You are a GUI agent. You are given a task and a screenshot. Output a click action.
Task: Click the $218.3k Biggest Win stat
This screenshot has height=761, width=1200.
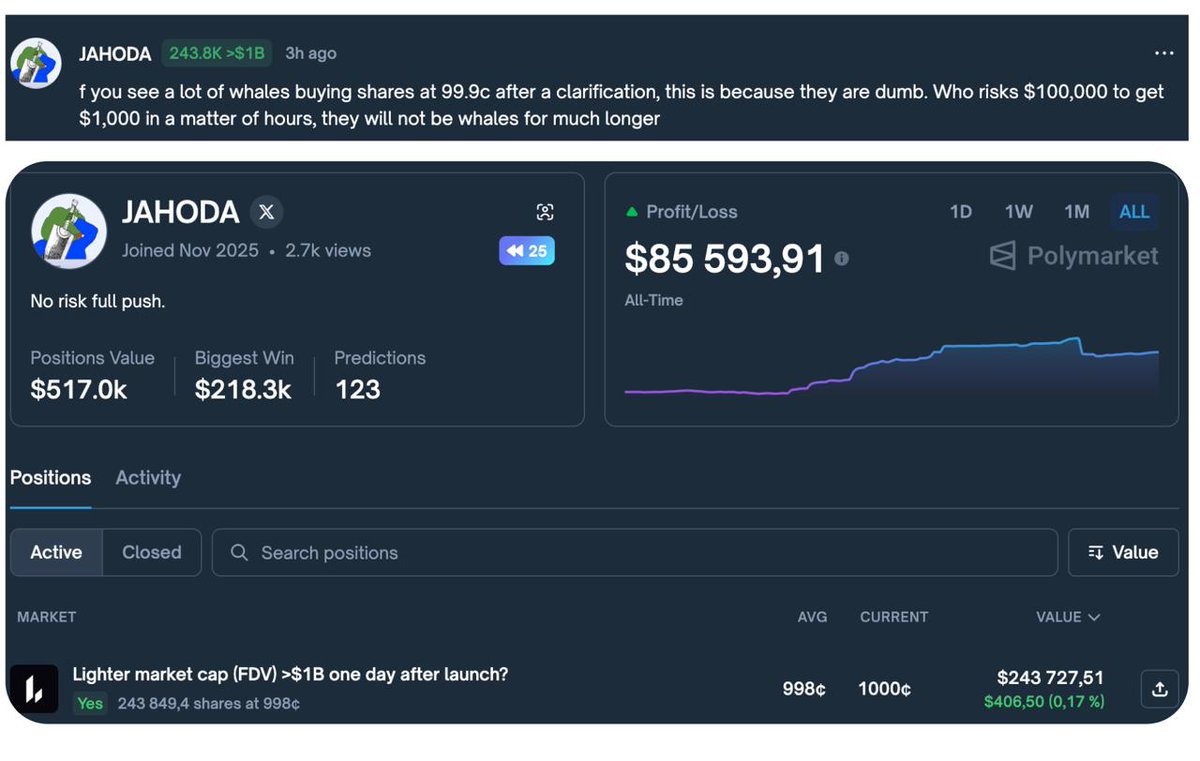243,389
